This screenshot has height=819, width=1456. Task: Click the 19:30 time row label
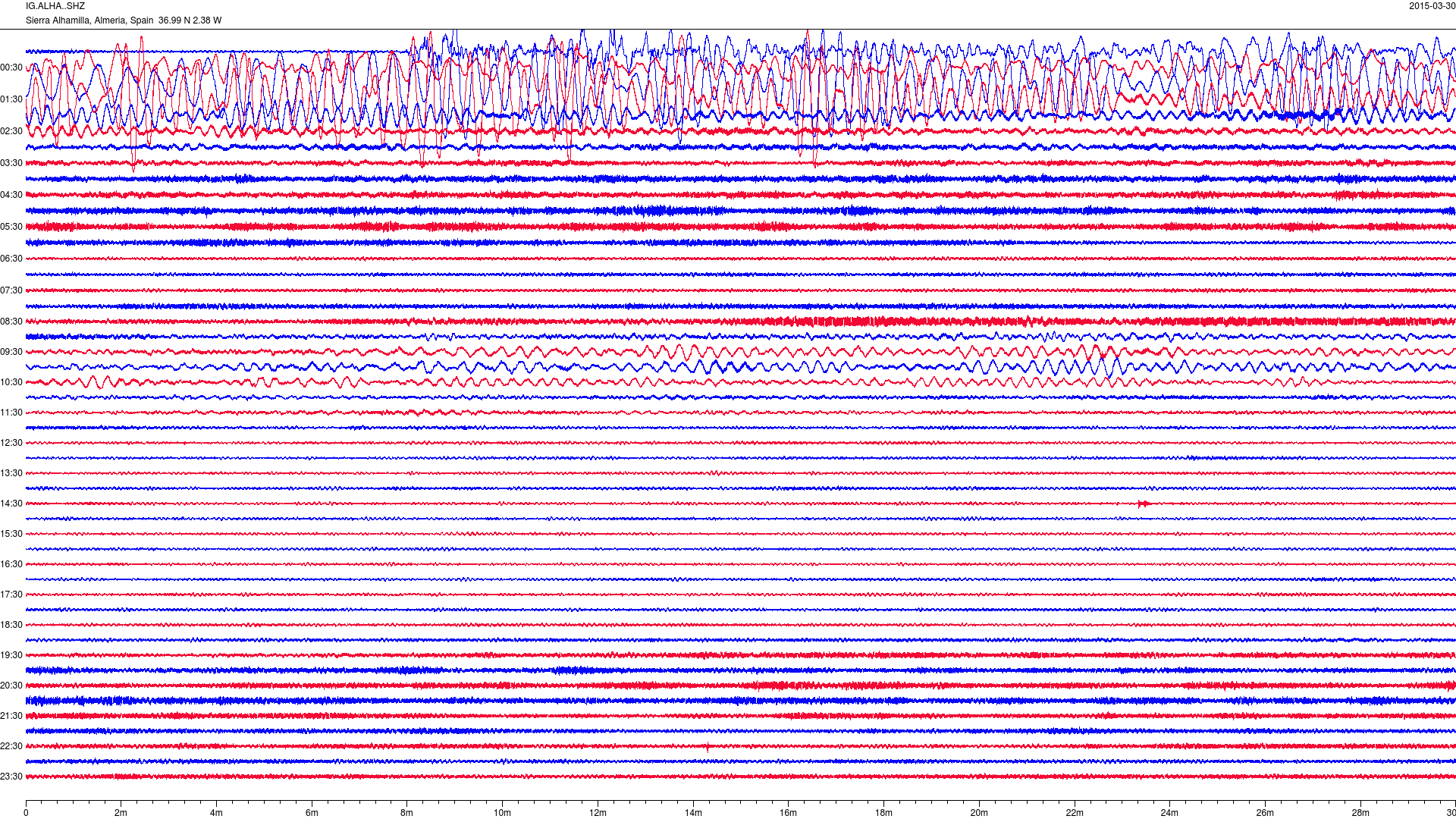[11, 655]
